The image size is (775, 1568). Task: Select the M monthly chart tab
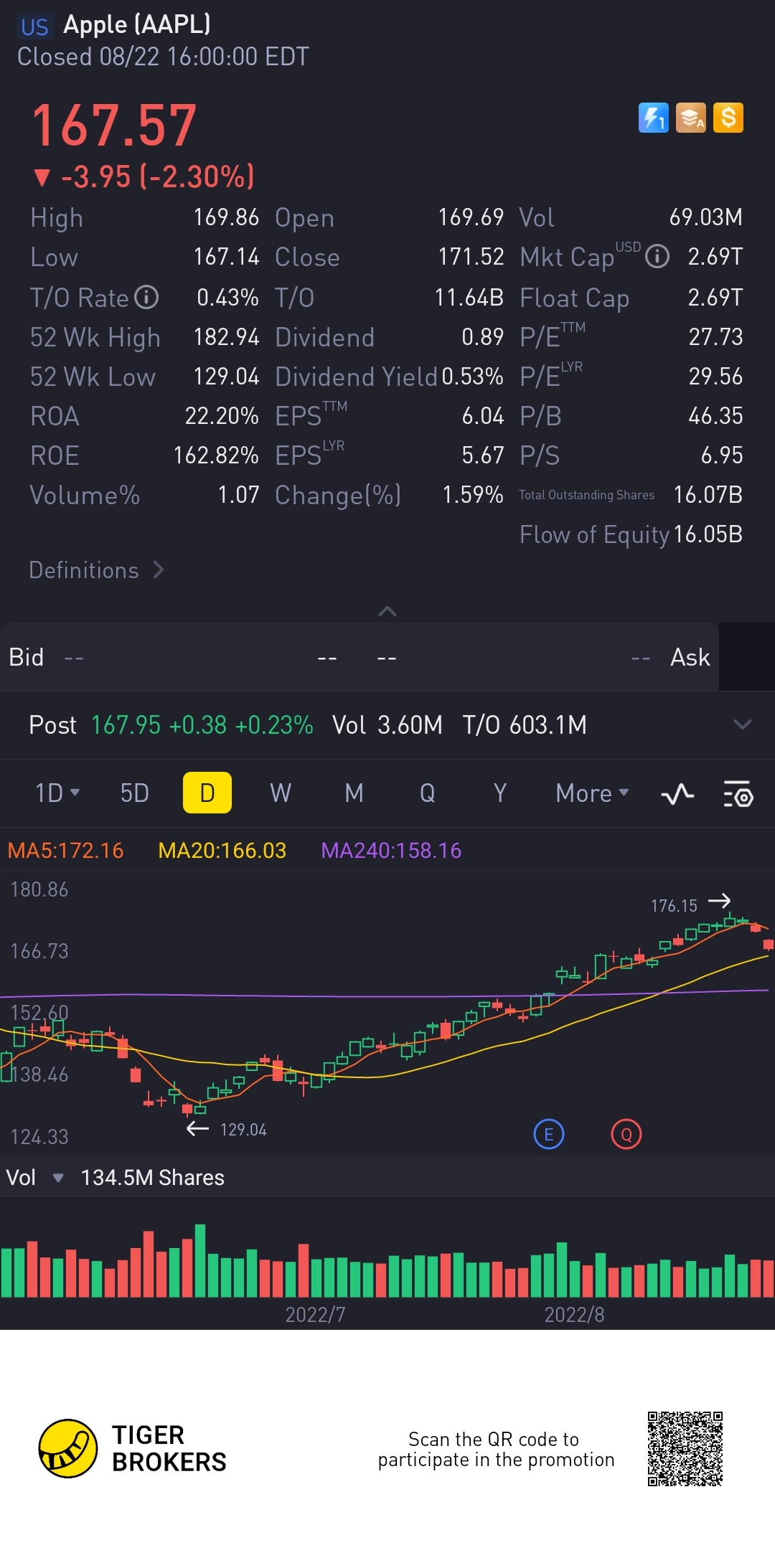[x=354, y=793]
